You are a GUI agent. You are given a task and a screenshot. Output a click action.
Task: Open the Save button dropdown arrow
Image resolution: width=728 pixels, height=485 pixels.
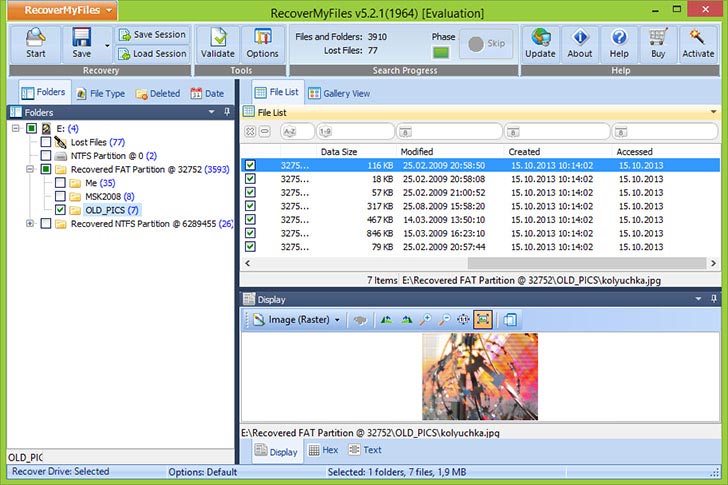coord(107,45)
